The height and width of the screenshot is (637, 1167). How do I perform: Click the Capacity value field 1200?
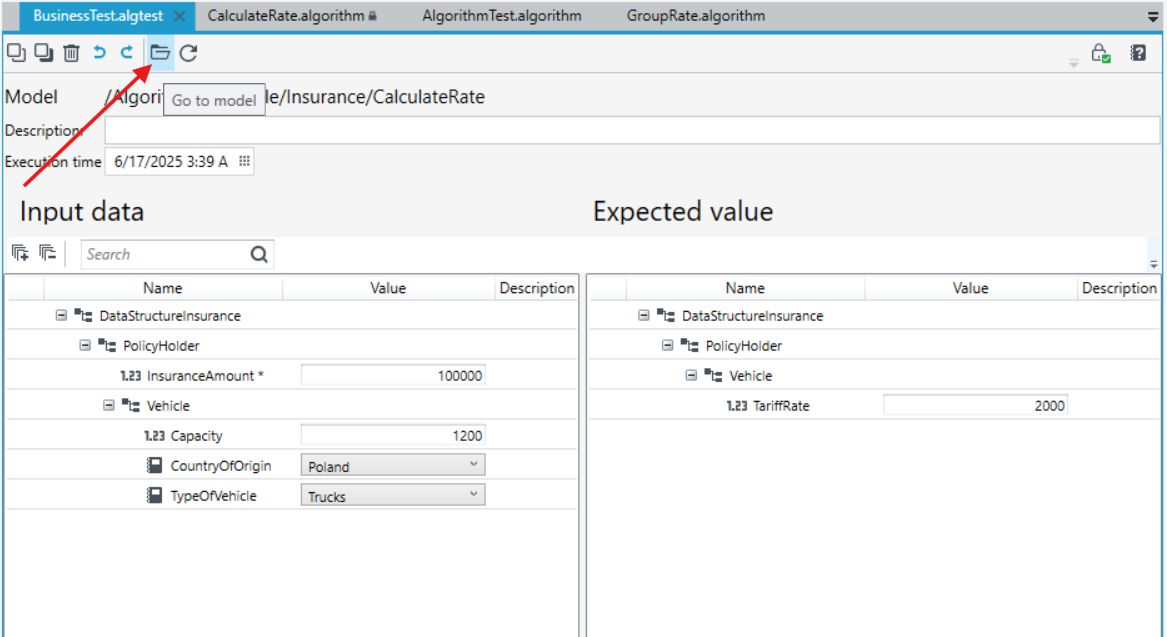[393, 435]
